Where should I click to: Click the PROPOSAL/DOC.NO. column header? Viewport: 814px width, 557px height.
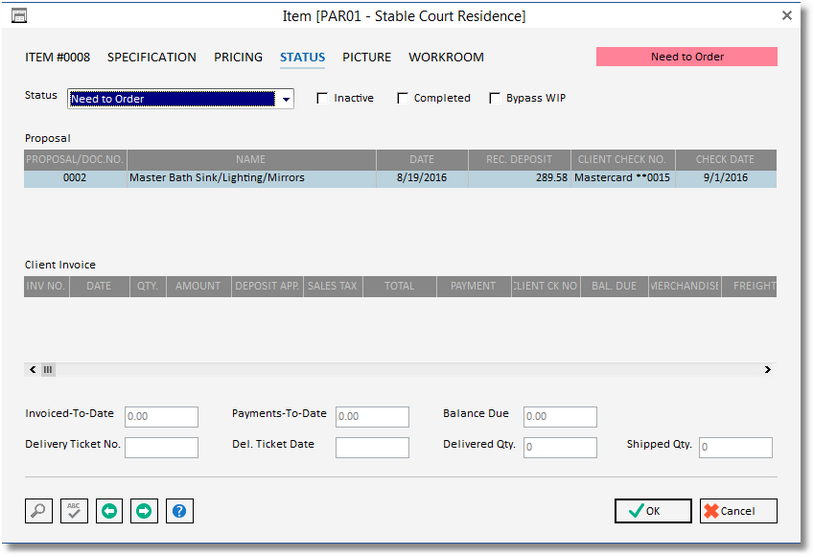point(75,160)
